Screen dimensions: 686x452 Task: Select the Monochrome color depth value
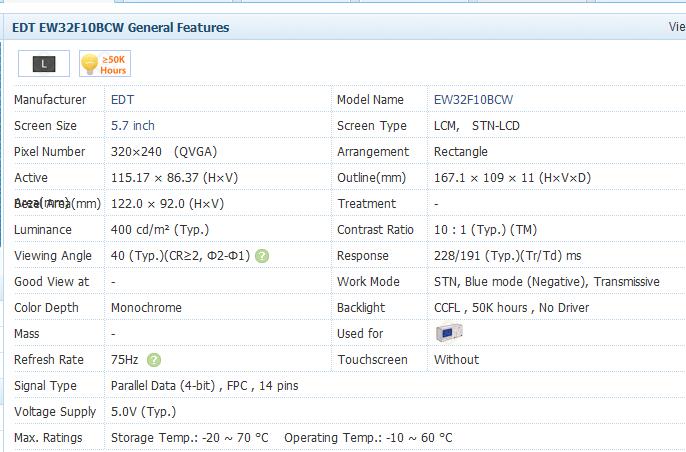pyautogui.click(x=146, y=308)
